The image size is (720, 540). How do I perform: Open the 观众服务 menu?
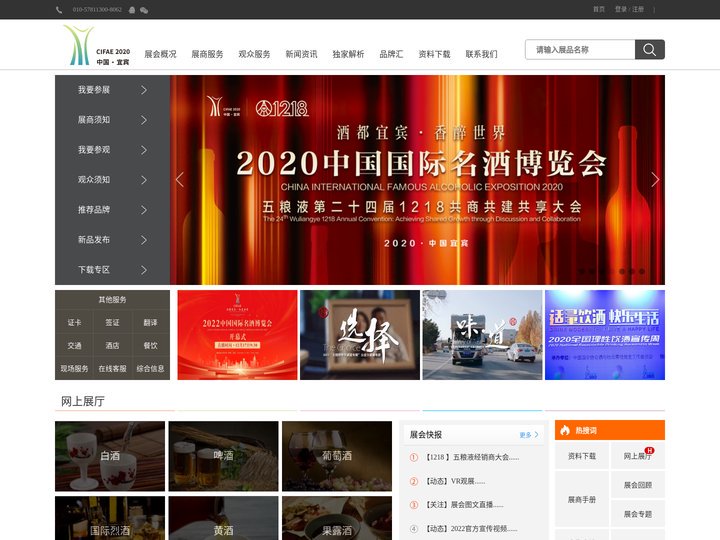(x=254, y=54)
